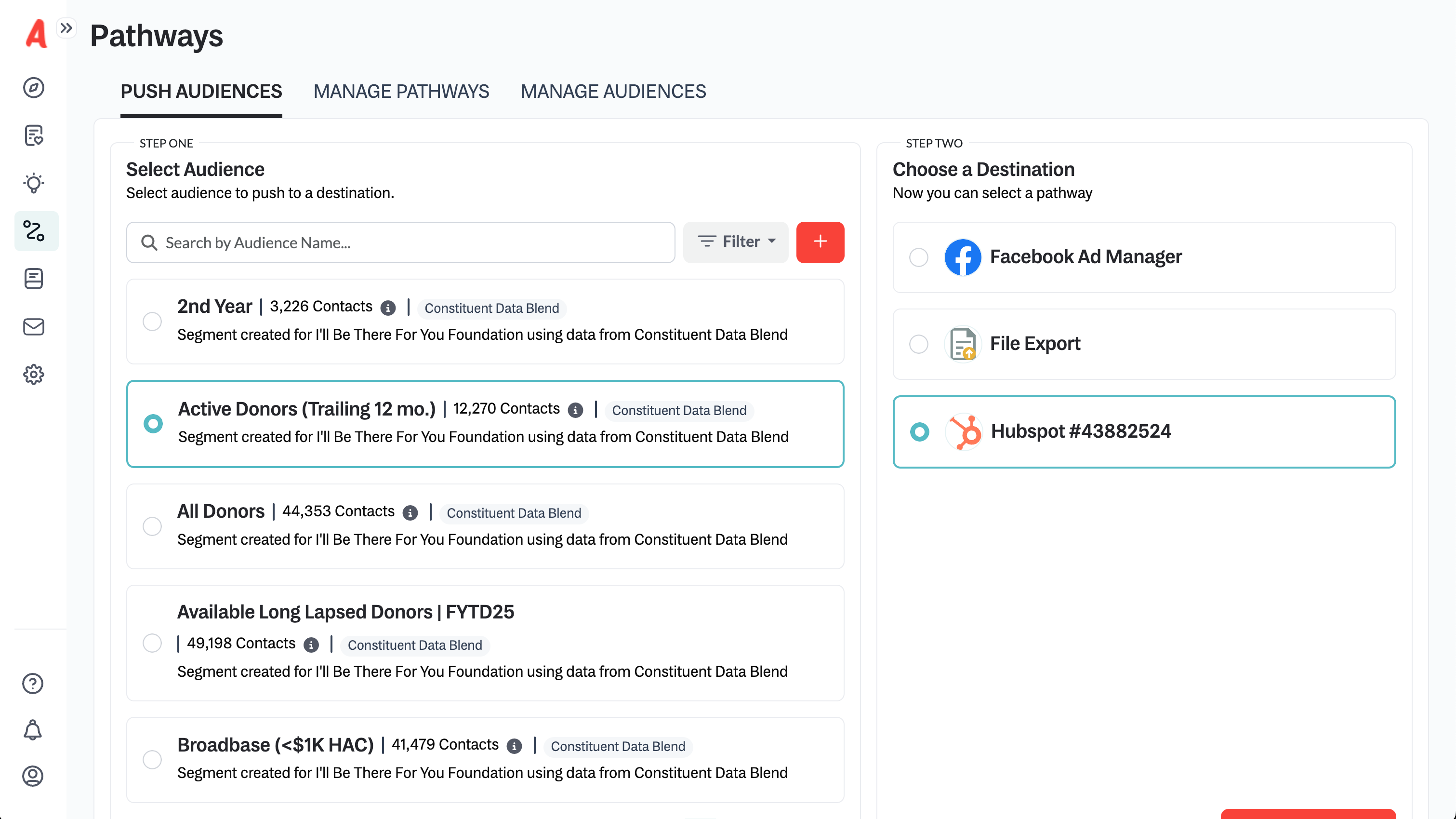Click the help question mark icon

click(33, 683)
